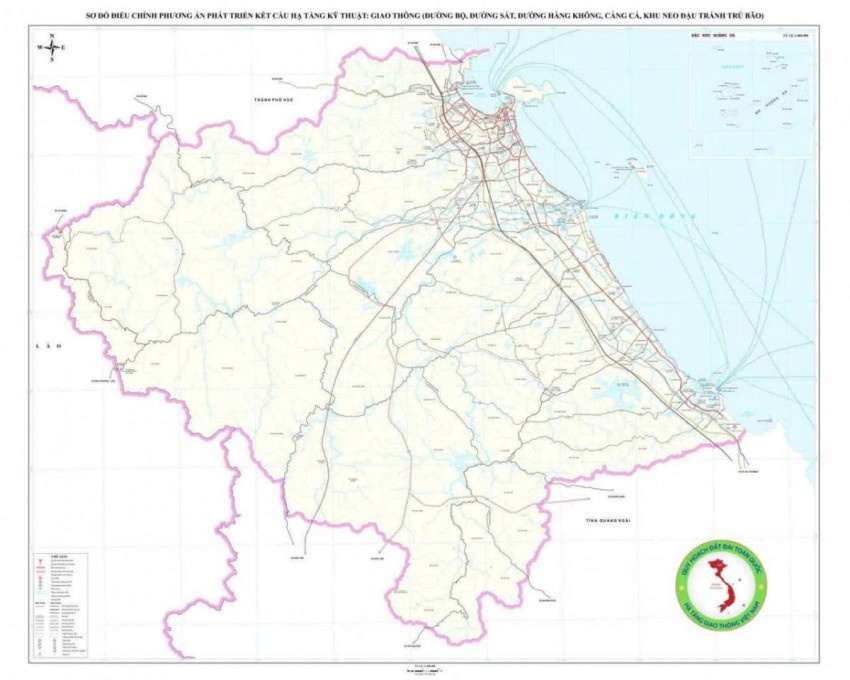The height and width of the screenshot is (680, 850).
Task: Click the compass rose in the top-left corner
Action: (51, 48)
